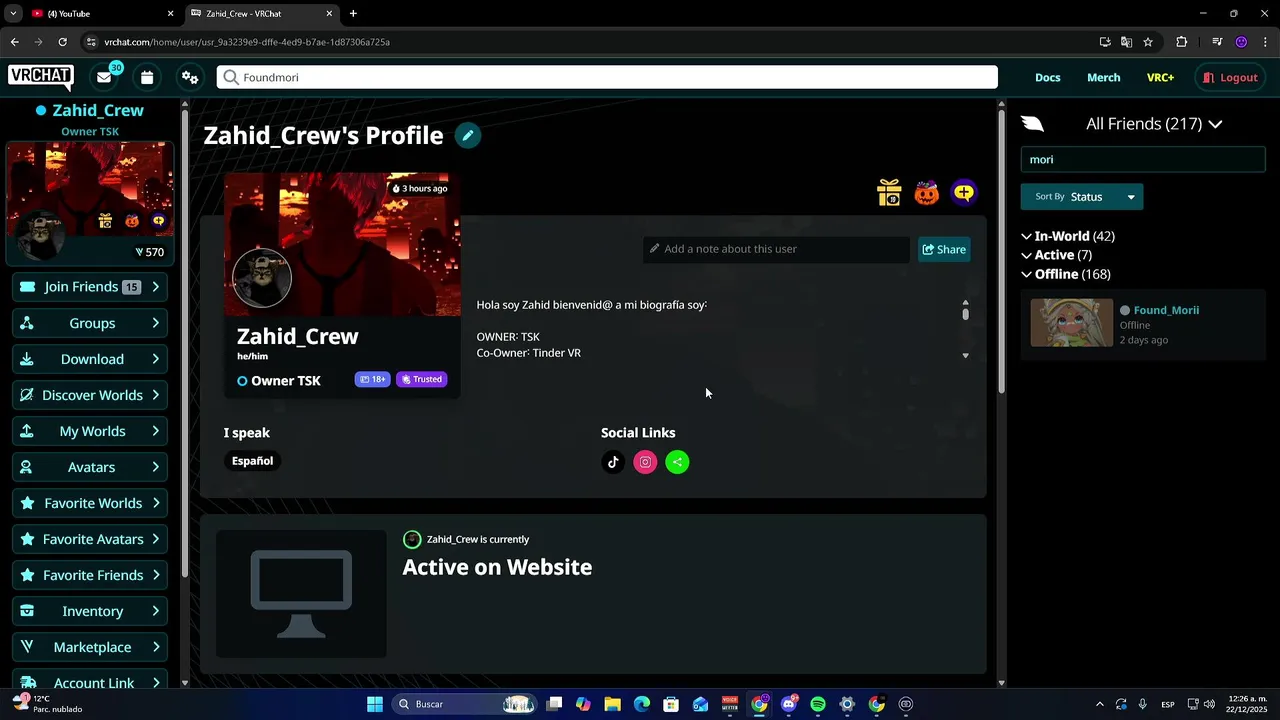The image size is (1280, 720).
Task: Click the note about this user field
Action: [776, 249]
